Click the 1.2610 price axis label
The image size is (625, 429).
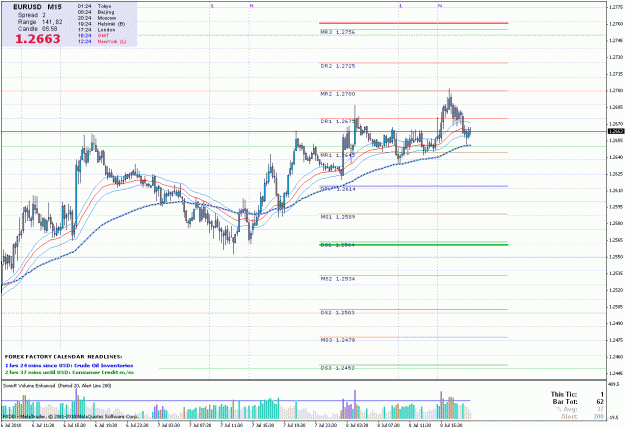(616, 190)
